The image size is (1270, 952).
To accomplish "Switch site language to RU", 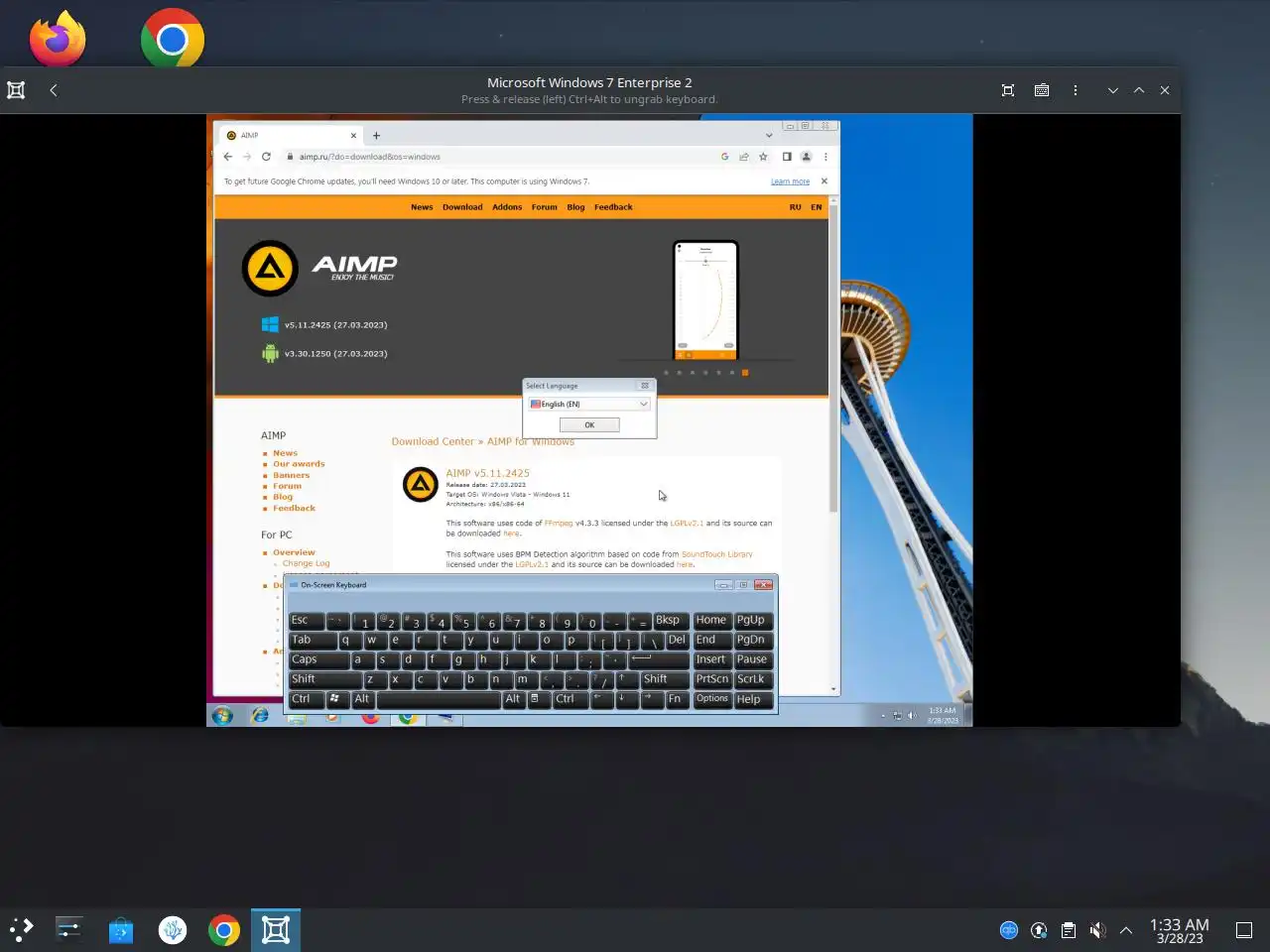I will click(x=795, y=207).
